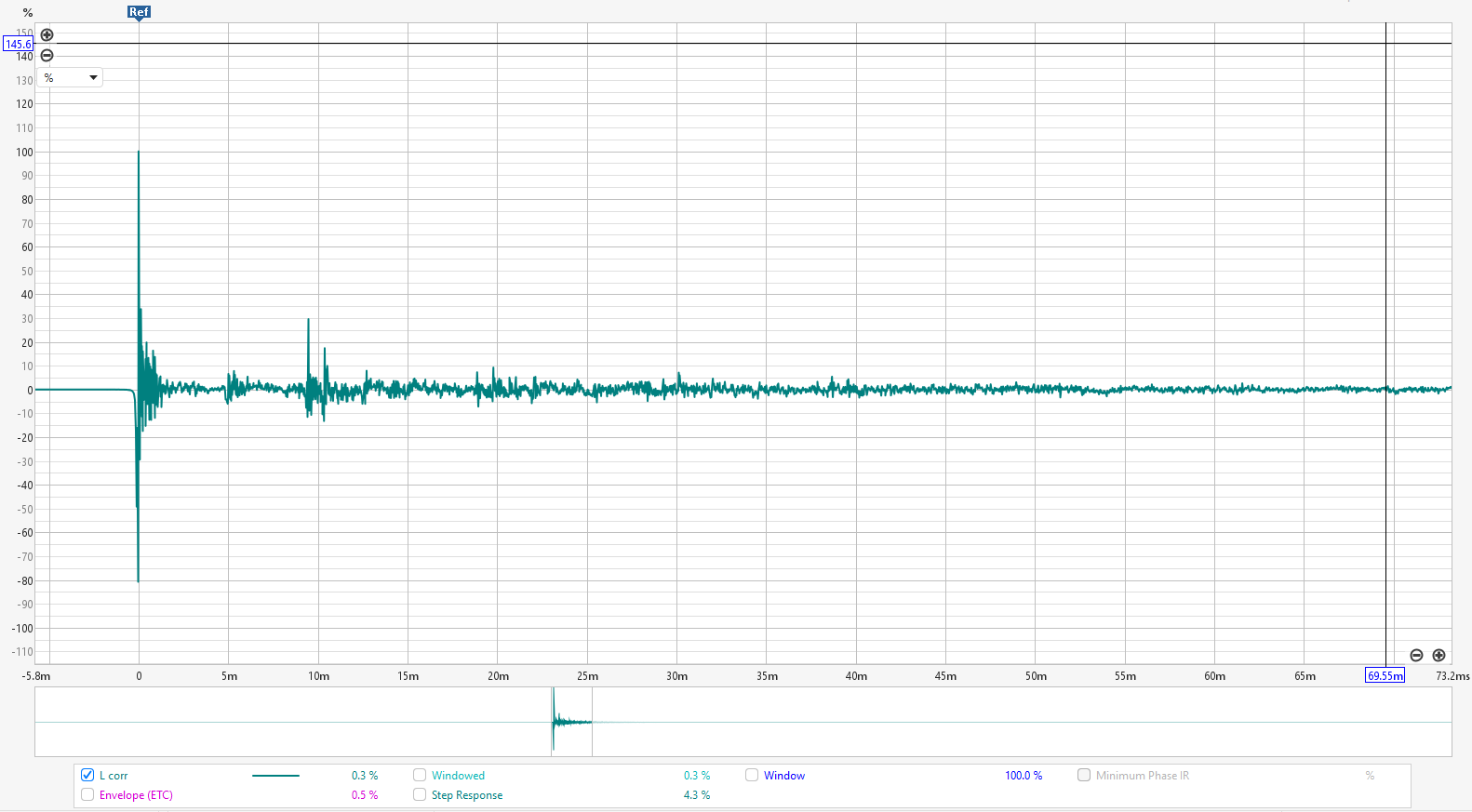The width and height of the screenshot is (1472, 812).
Task: Zoom out horizontal axis with minus icon
Action: (x=1416, y=655)
